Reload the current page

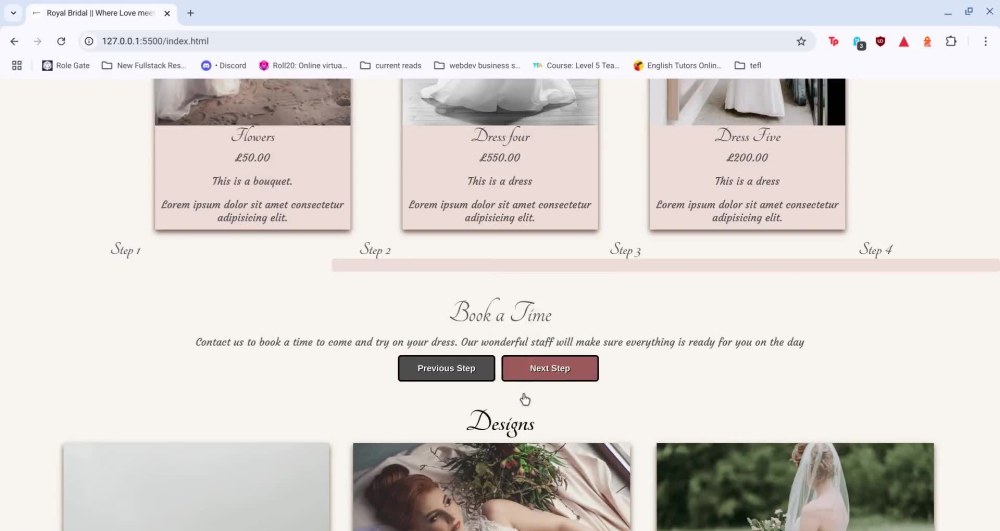tap(61, 41)
